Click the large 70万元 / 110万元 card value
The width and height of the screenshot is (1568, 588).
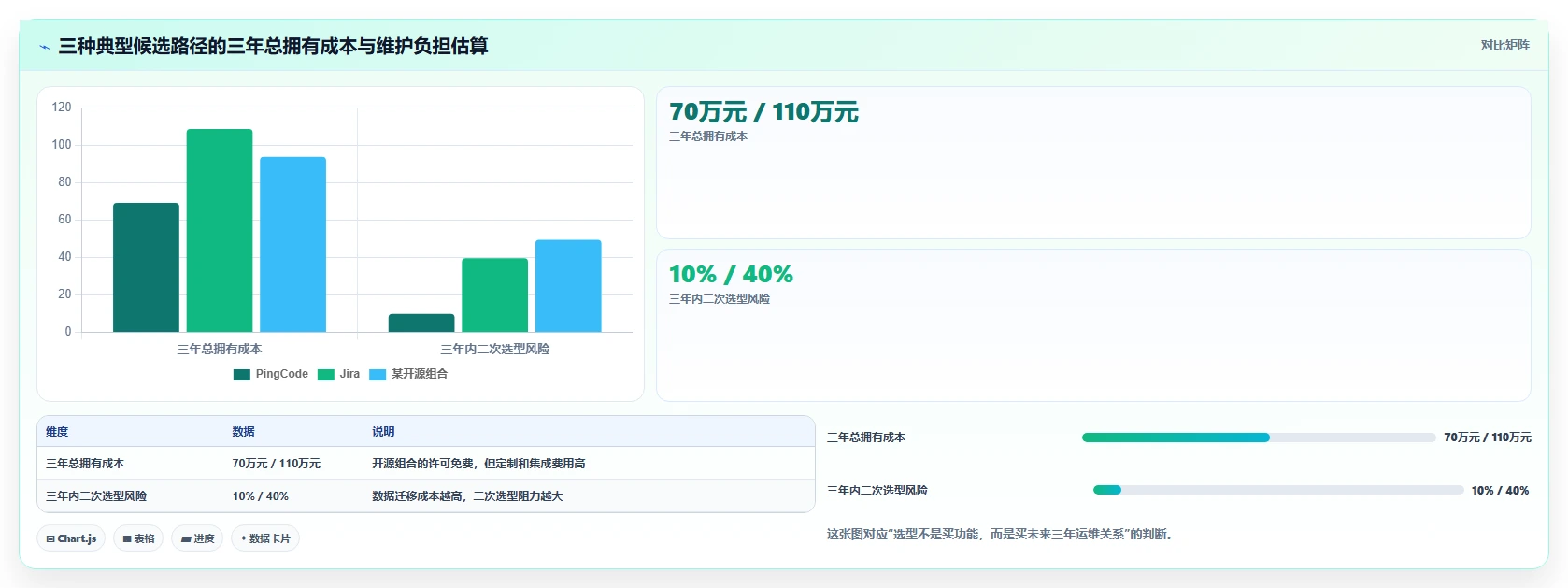(763, 112)
